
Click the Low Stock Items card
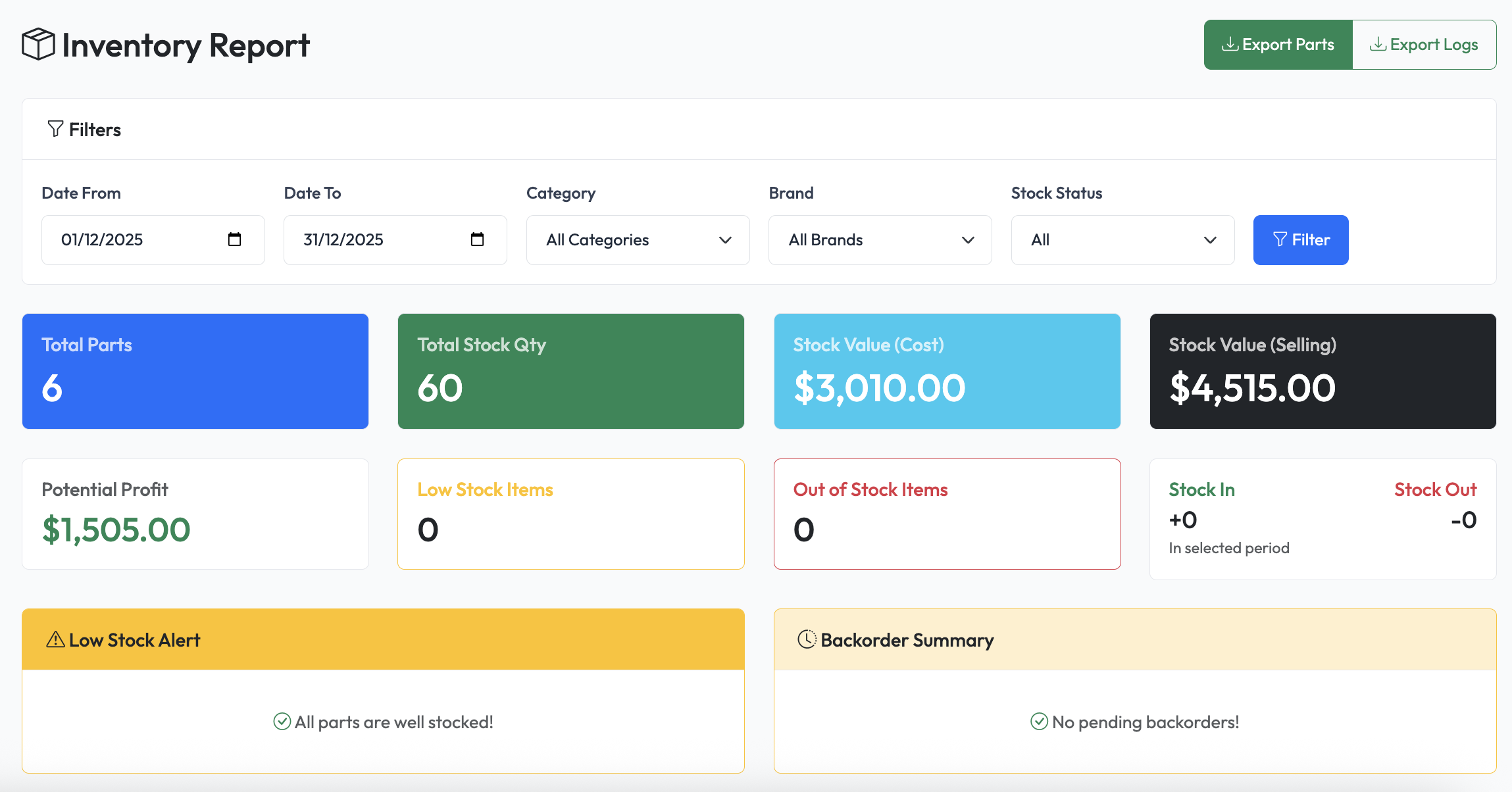point(570,514)
